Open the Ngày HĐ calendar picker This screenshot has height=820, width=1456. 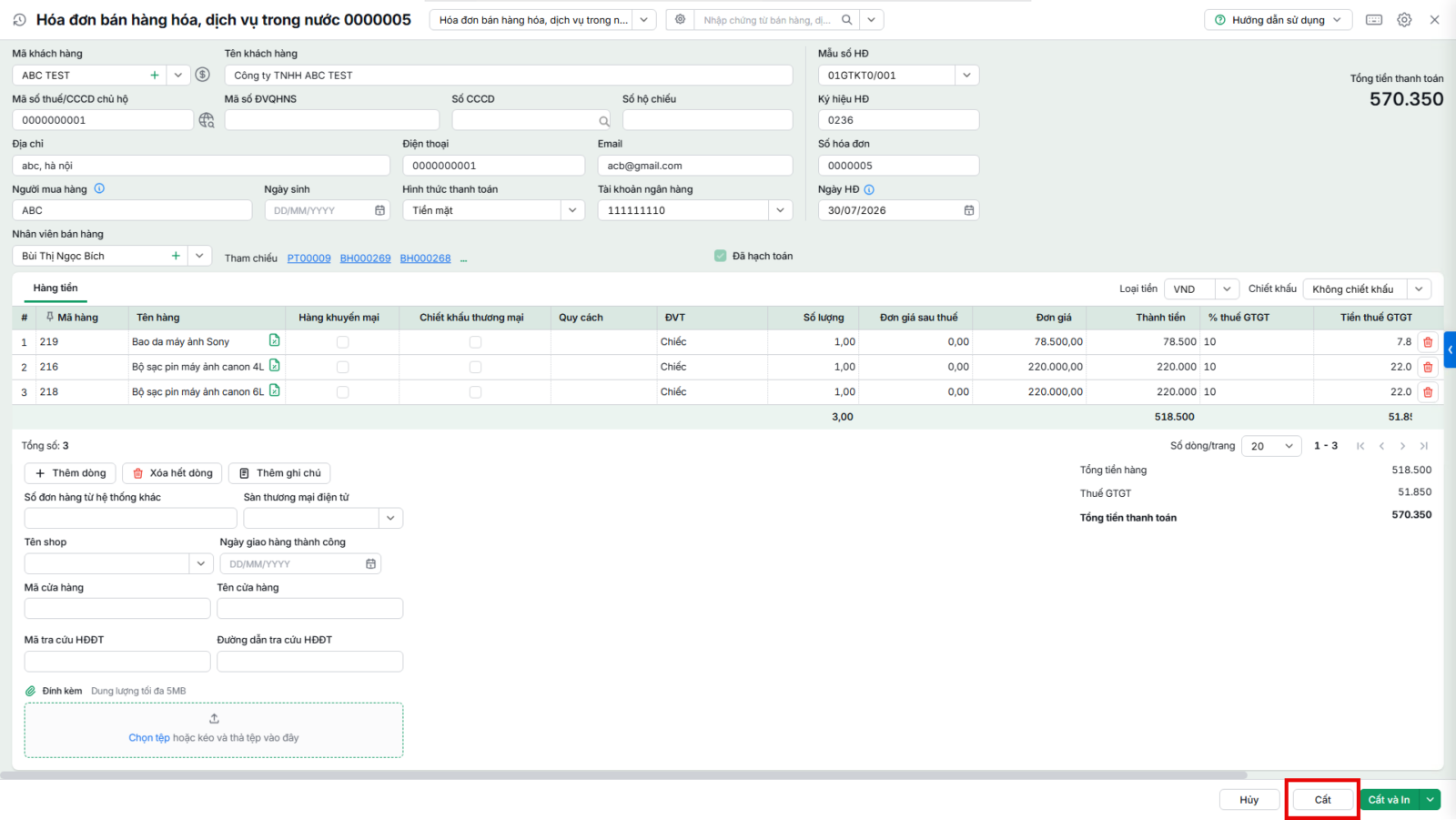pyautogui.click(x=969, y=210)
